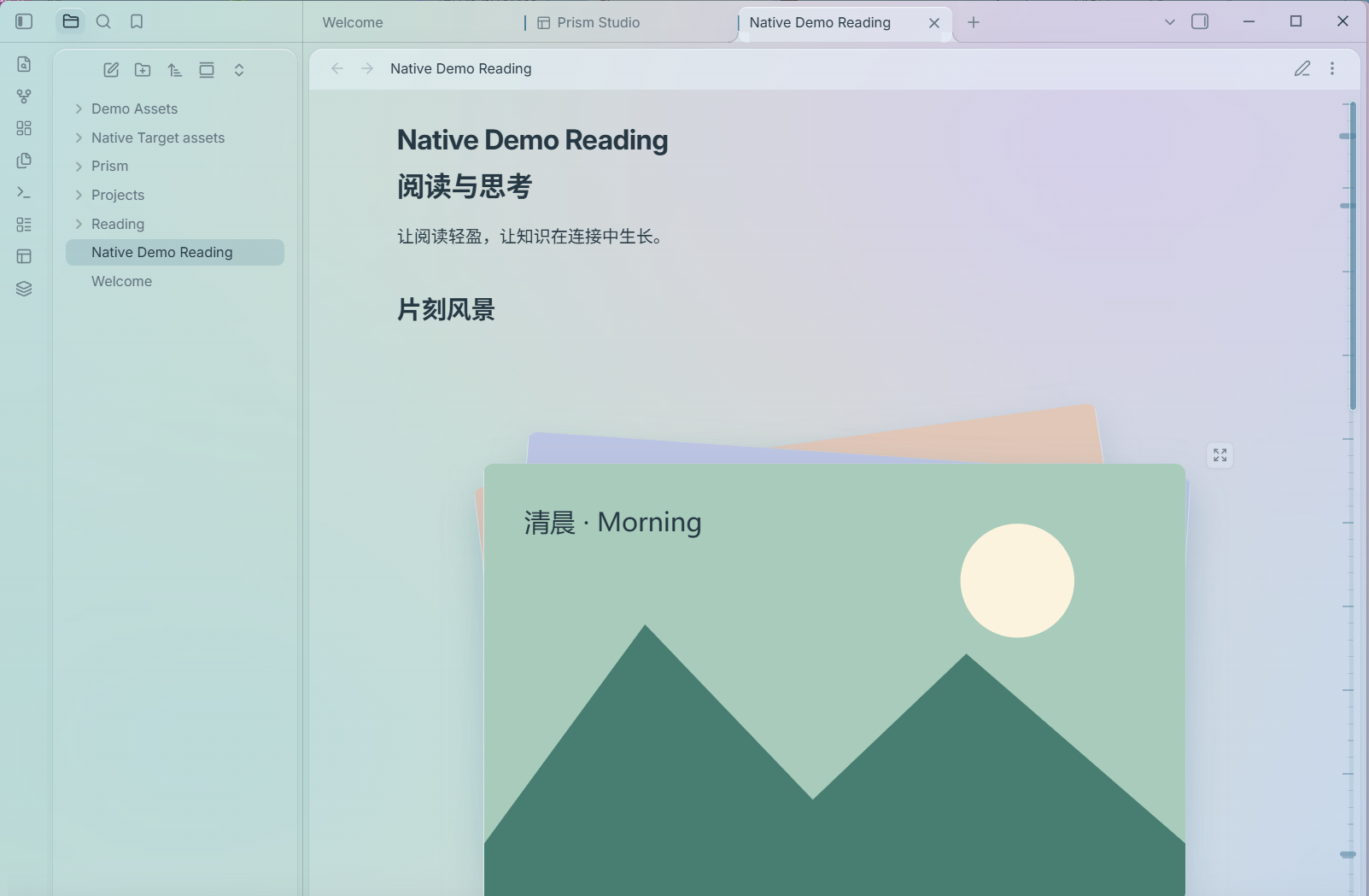
Task: Open the more options three-dot menu
Action: [x=1332, y=68]
